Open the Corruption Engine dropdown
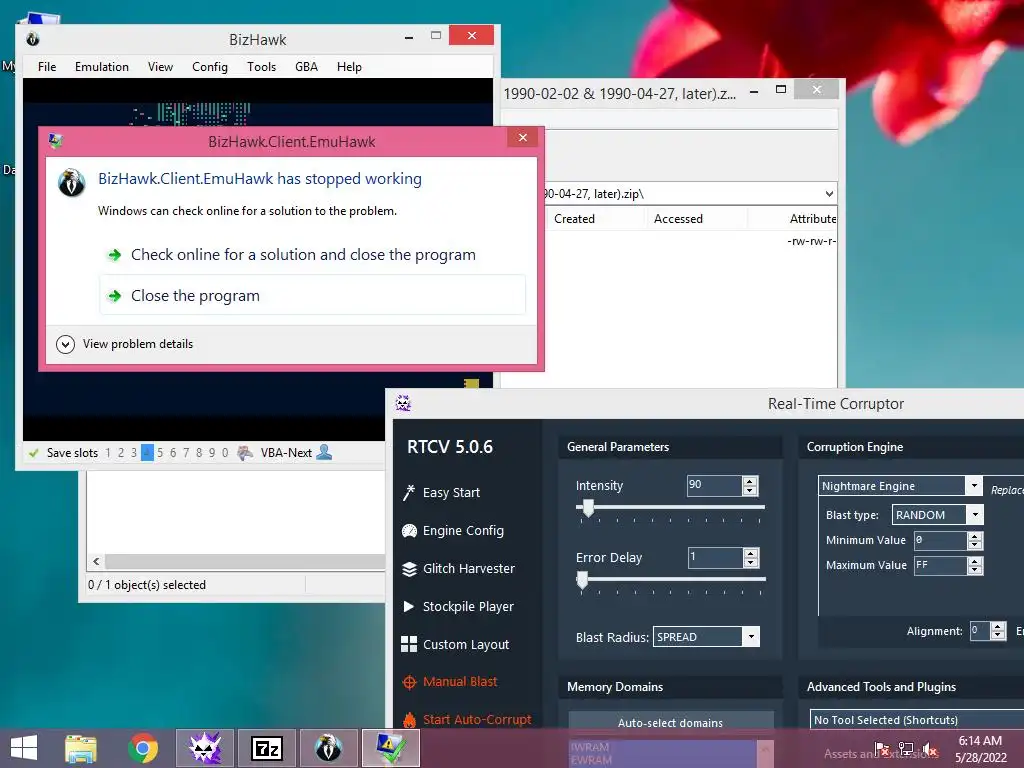The image size is (1024, 768). [x=974, y=486]
